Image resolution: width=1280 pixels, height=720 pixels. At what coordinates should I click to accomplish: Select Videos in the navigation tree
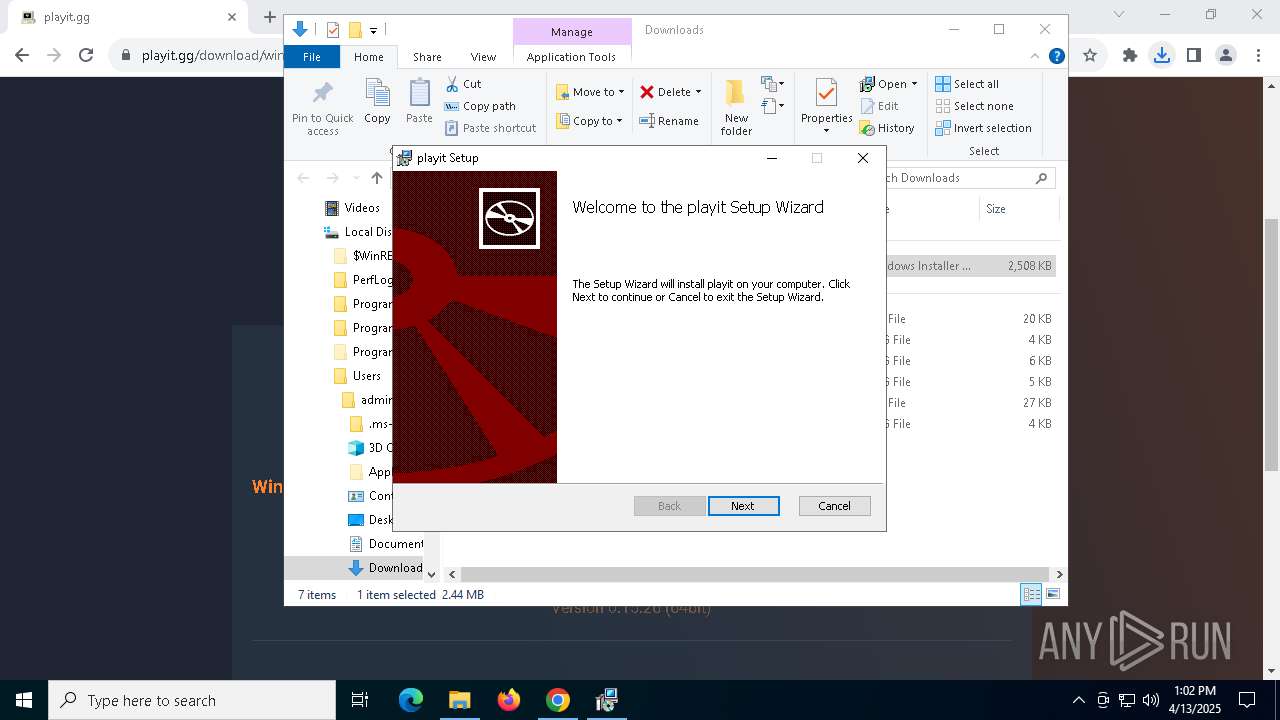point(352,208)
